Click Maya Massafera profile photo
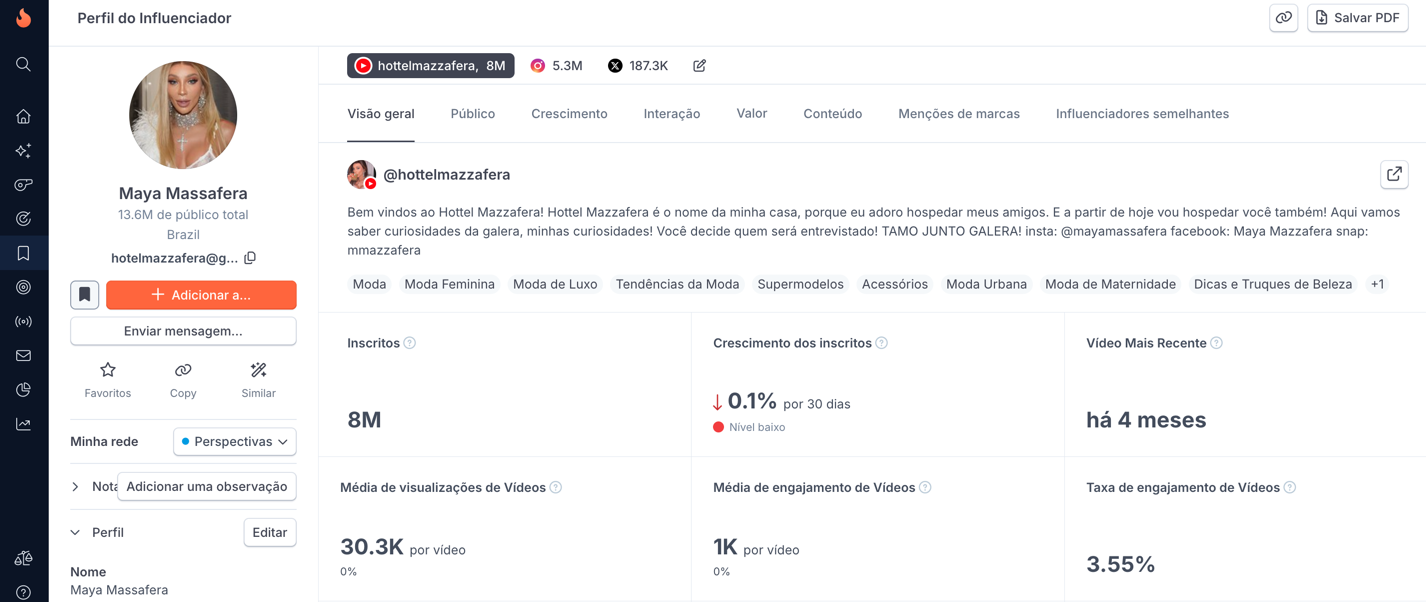 [183, 115]
